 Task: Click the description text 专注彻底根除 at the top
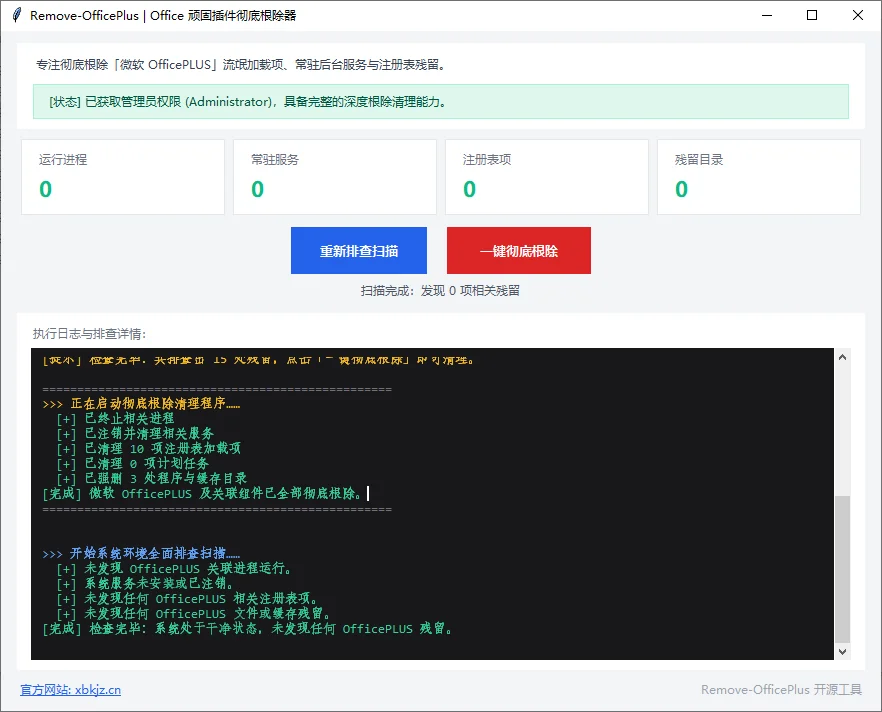pos(241,65)
